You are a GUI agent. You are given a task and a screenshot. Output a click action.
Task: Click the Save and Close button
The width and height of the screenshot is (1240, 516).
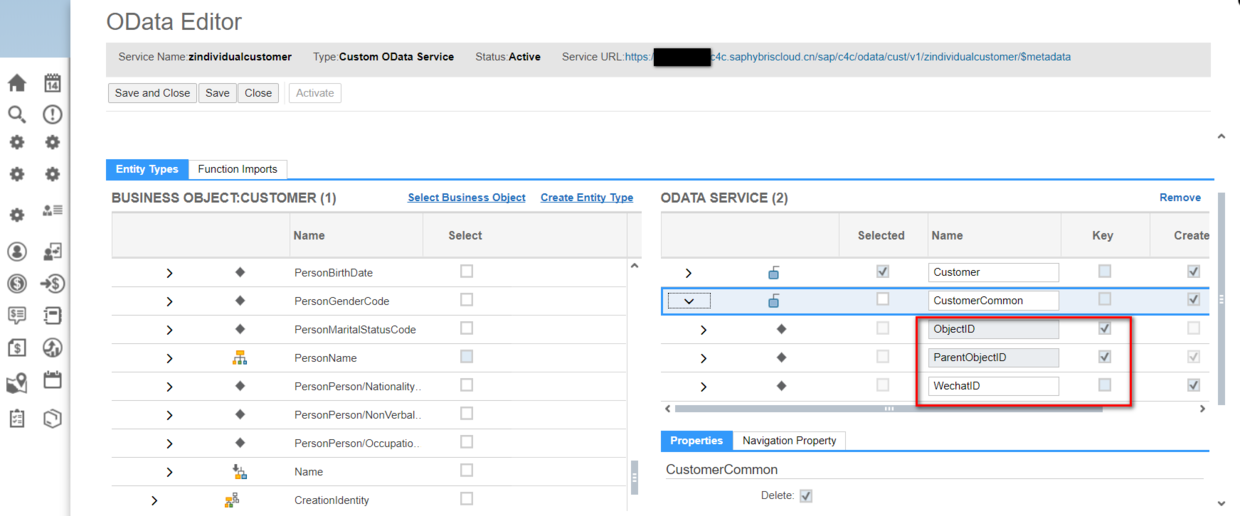coord(152,93)
